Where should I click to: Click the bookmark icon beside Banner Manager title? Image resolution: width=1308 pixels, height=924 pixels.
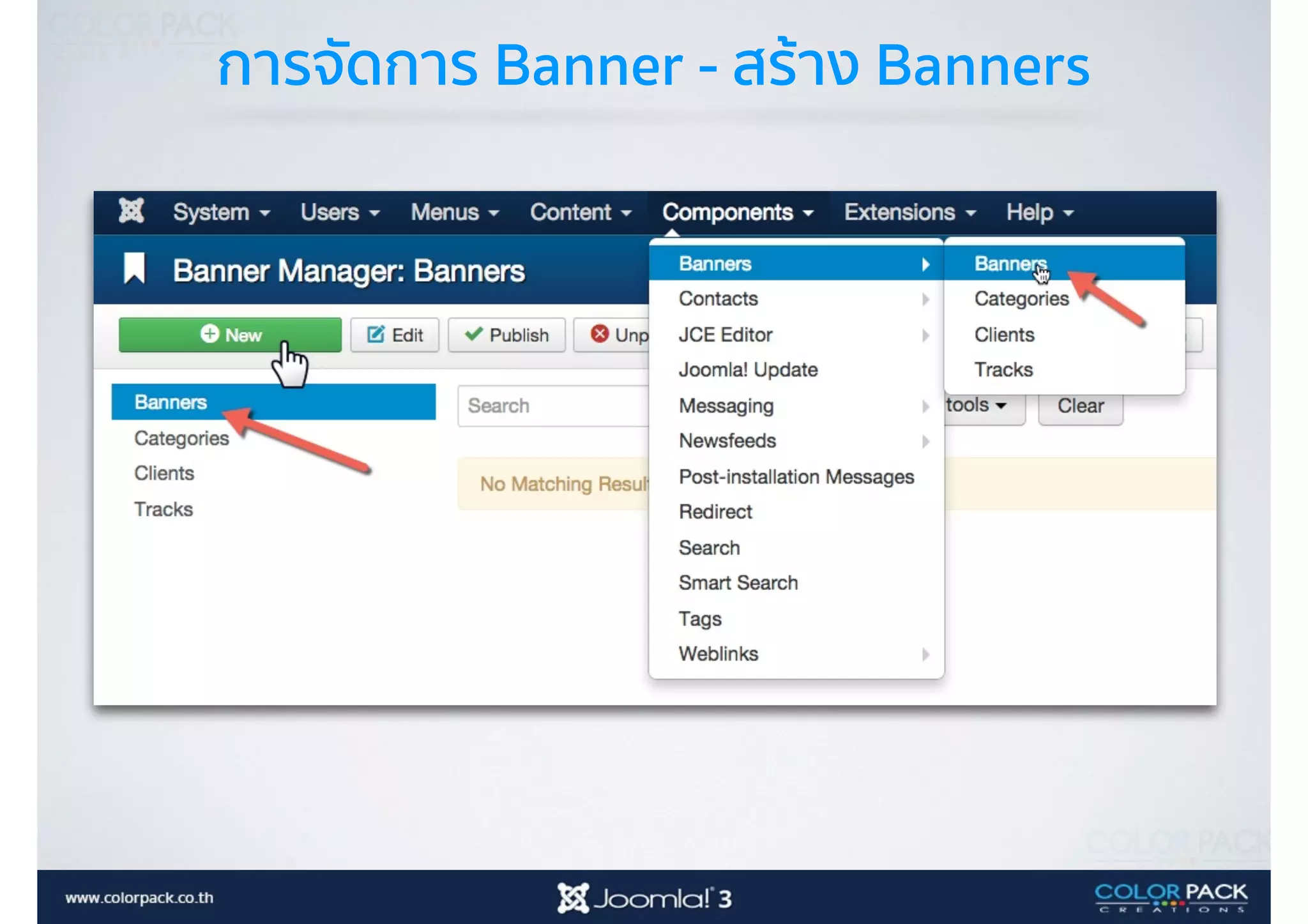point(134,269)
